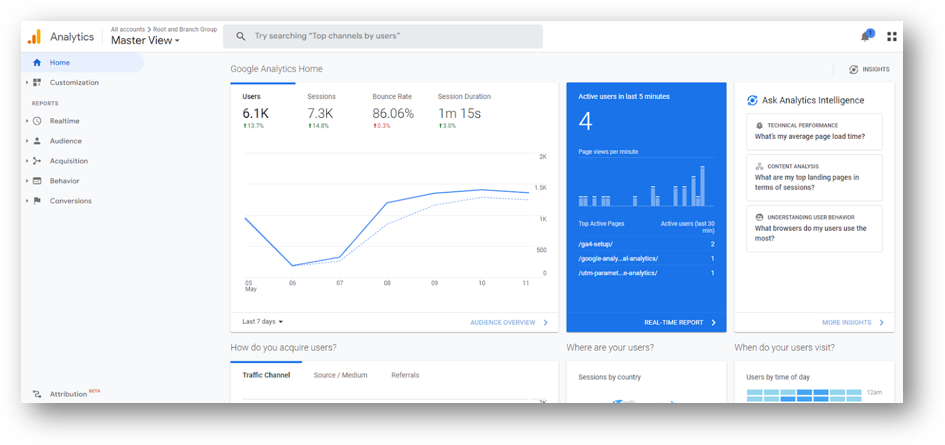Click the Acquisition branching icon
This screenshot has width=945, height=445.
37,161
